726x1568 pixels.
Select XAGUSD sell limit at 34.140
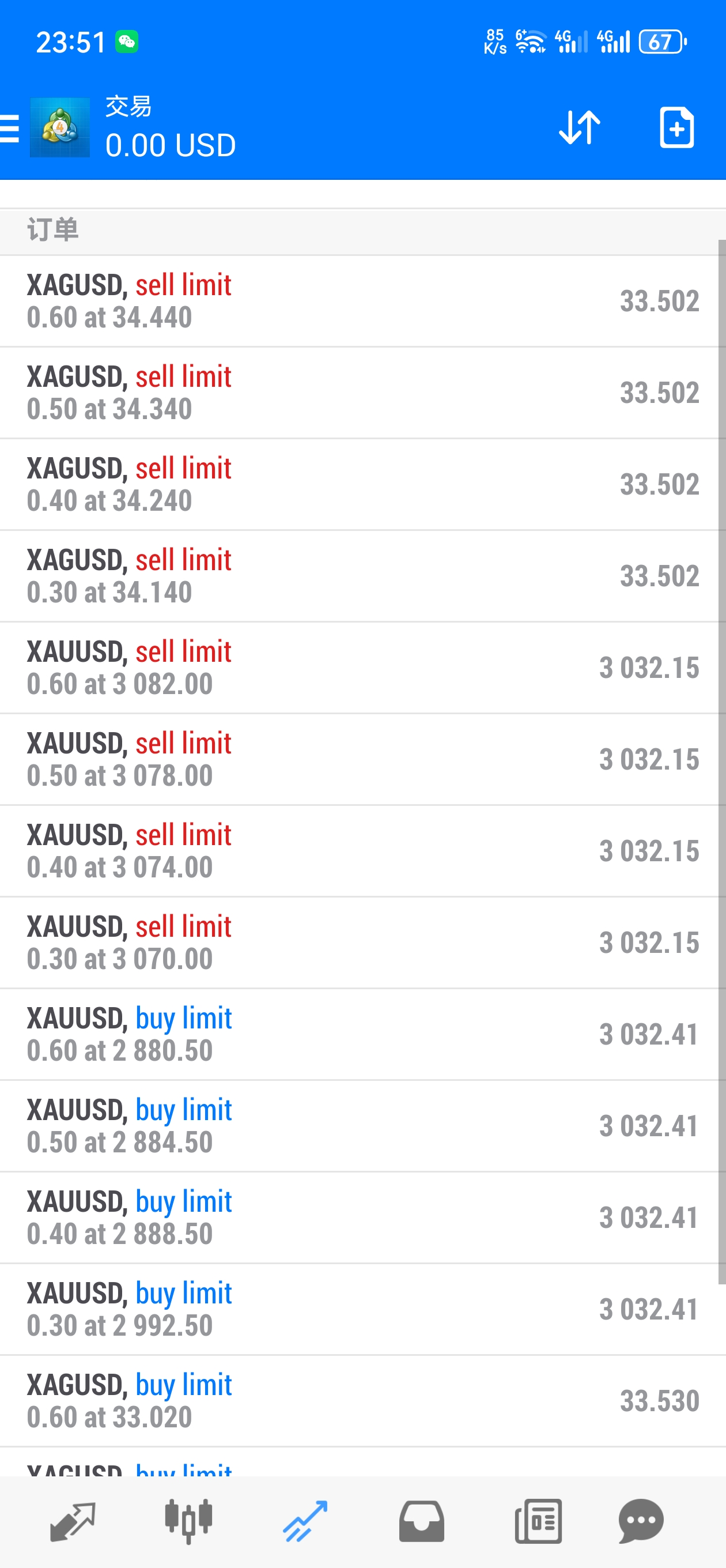click(x=359, y=576)
